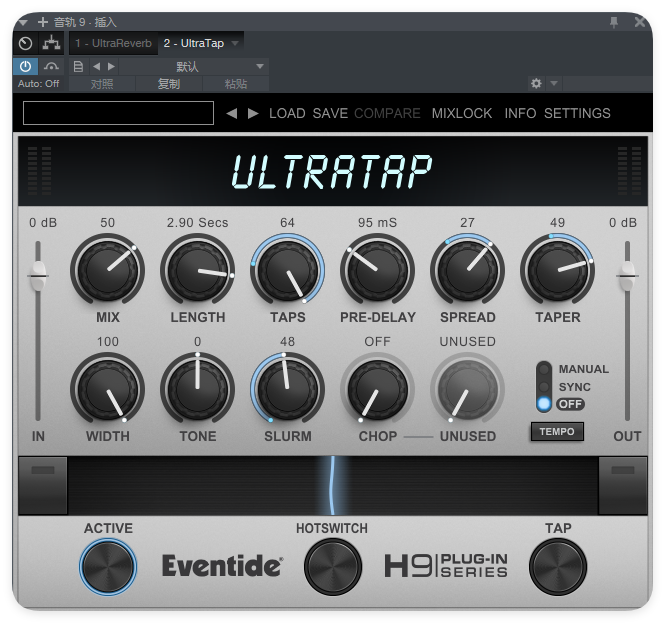This screenshot has width=665, height=623.
Task: Click the Eventide logo
Action: point(222,566)
